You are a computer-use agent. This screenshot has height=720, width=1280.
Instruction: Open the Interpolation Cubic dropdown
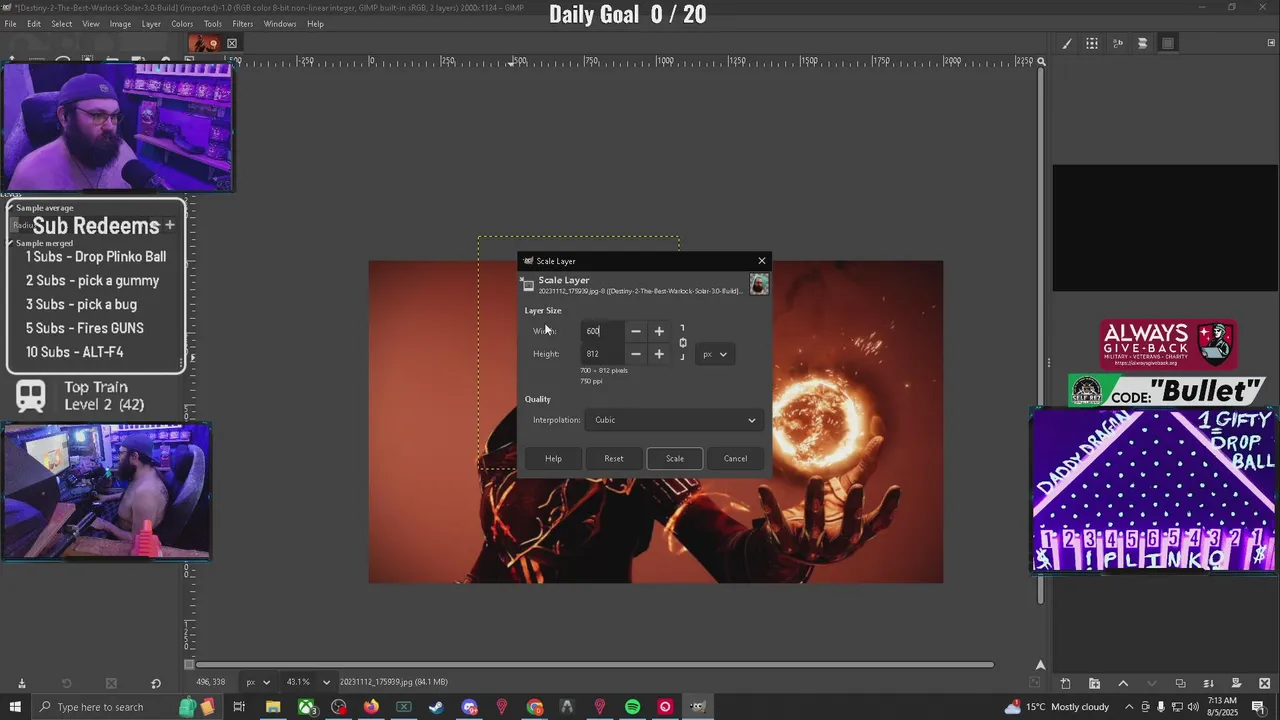(x=674, y=420)
